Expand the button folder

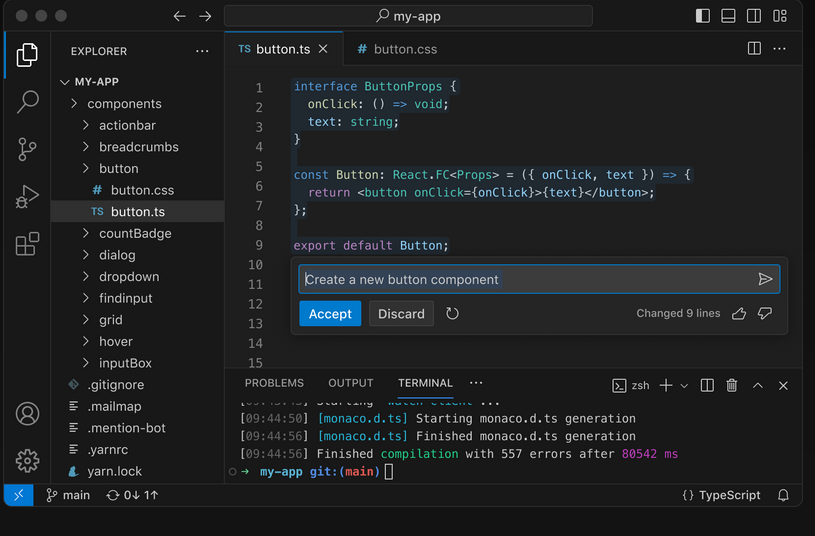point(138,168)
